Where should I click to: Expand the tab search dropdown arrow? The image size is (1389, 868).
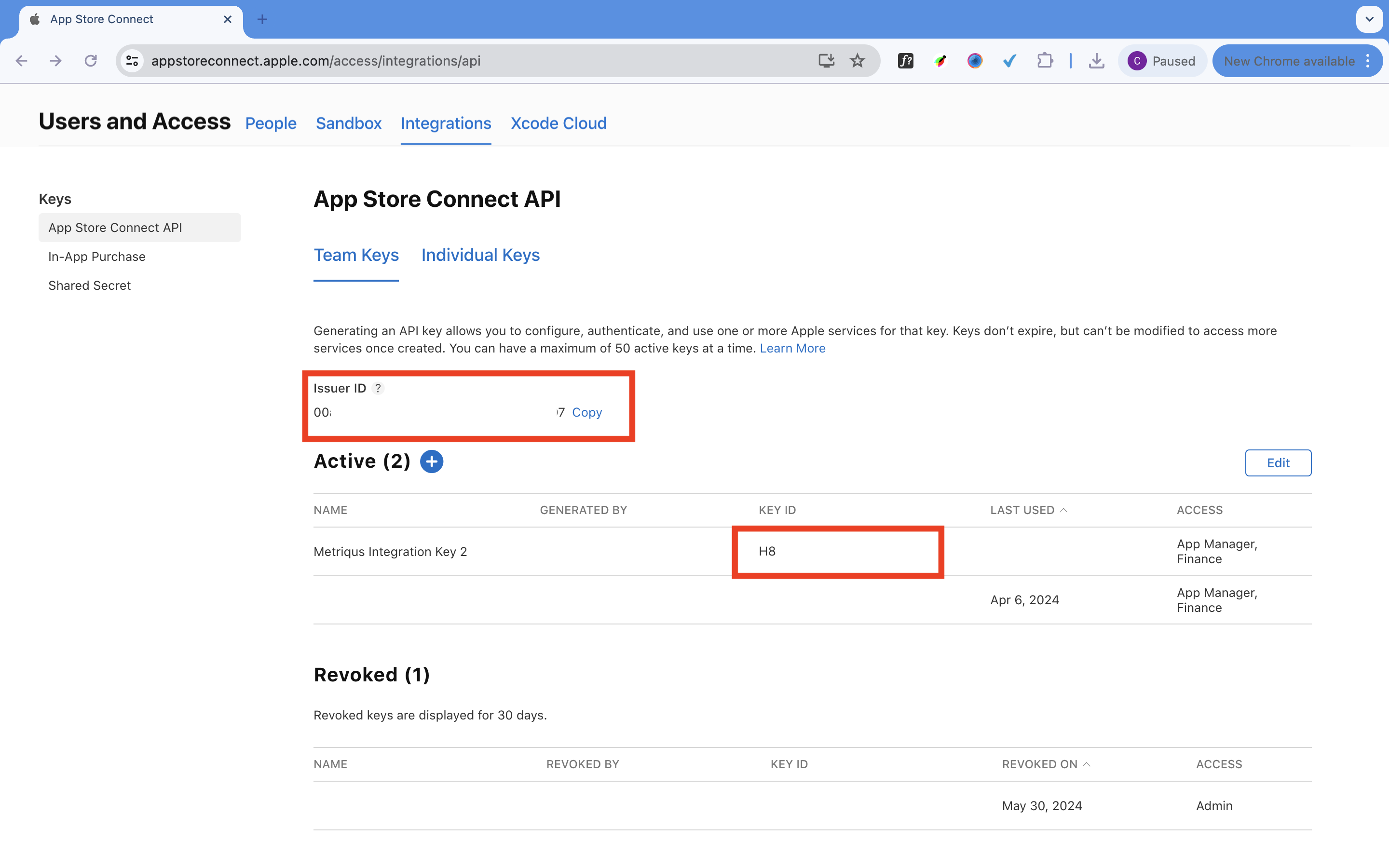1370,19
